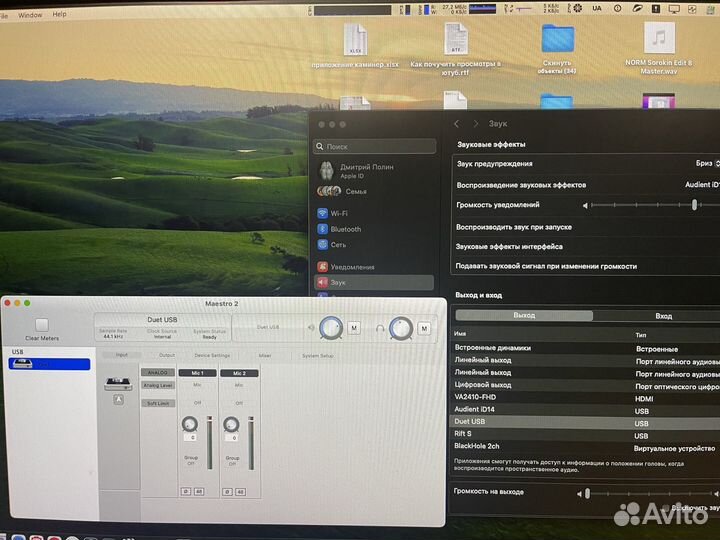Select NORM Sorokin Edit 8 Master.wav file
This screenshot has height=540, width=720.
[658, 48]
